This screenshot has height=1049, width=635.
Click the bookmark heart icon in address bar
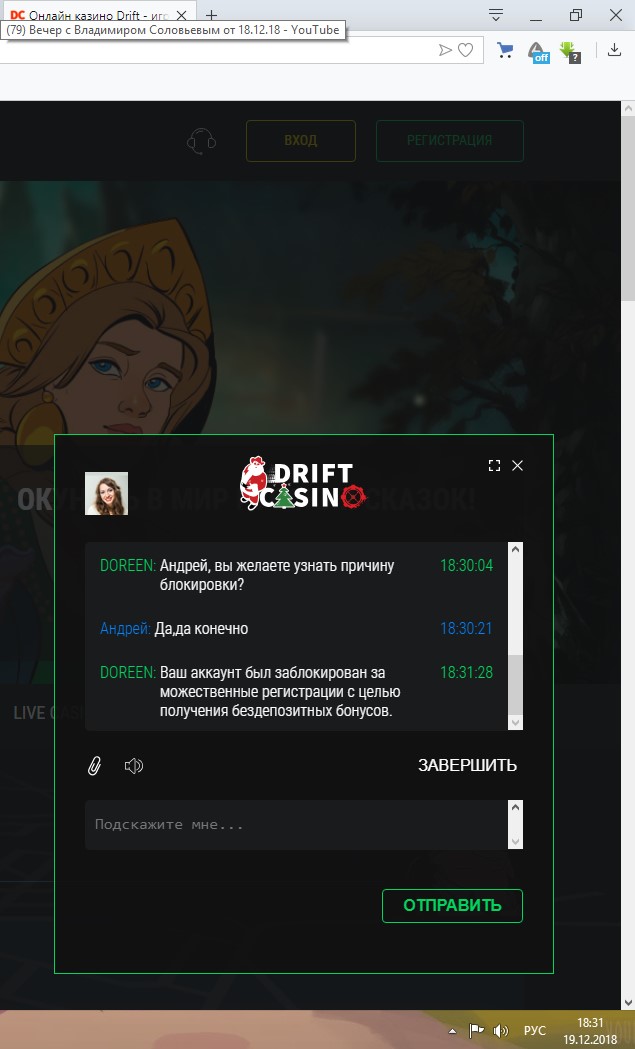point(466,50)
